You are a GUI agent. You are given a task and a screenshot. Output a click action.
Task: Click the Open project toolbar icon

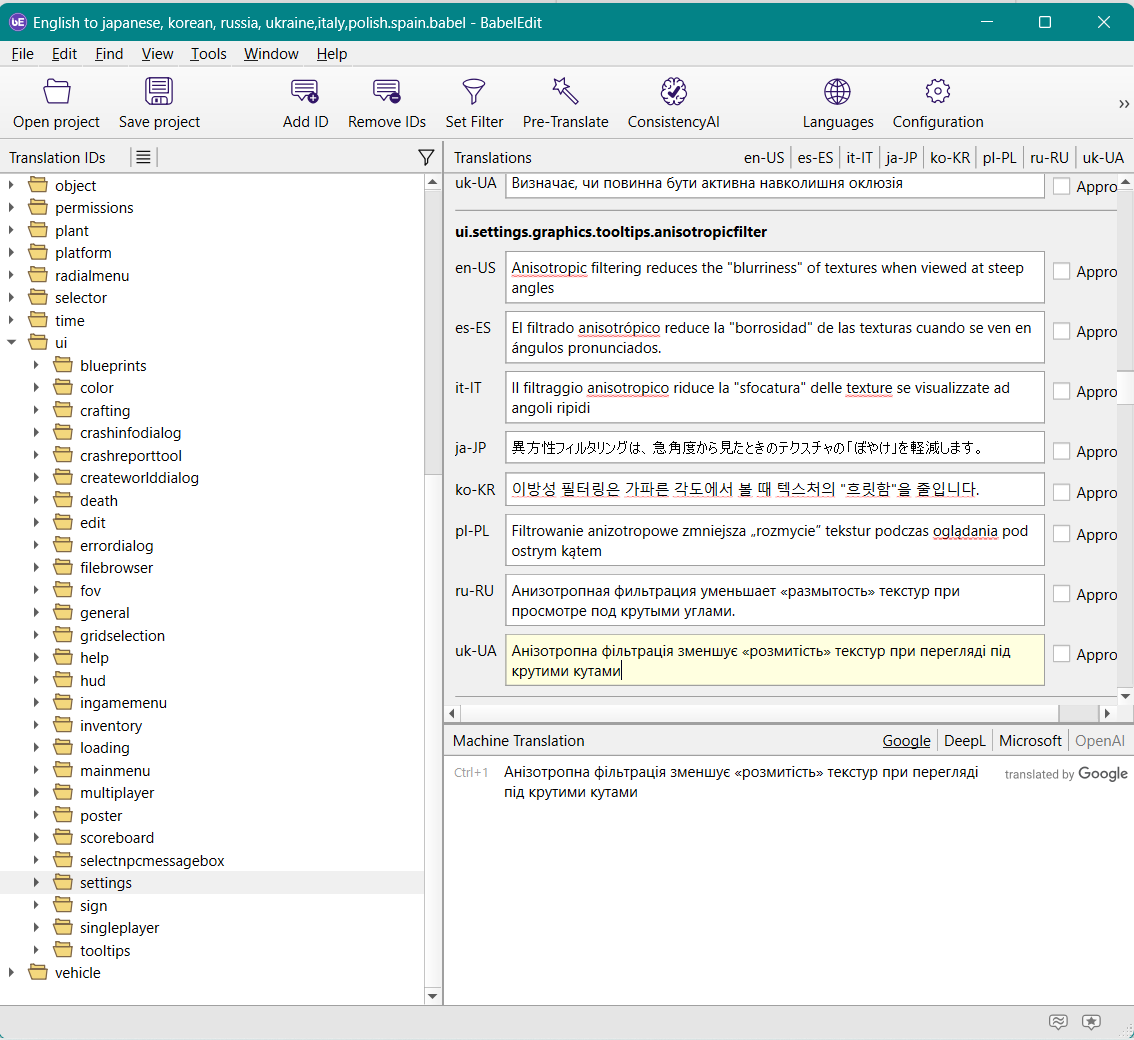[x=57, y=93]
